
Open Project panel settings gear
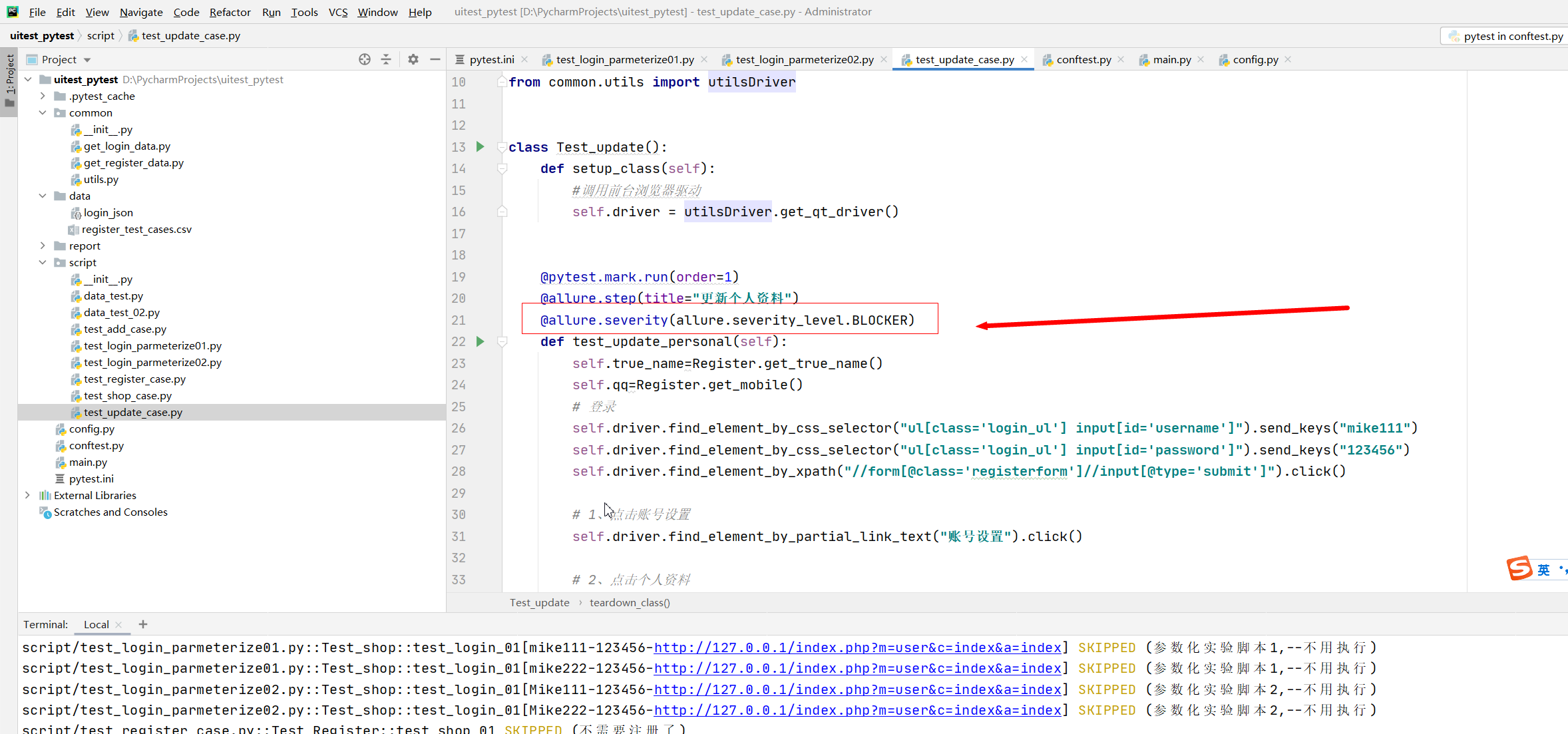413,59
